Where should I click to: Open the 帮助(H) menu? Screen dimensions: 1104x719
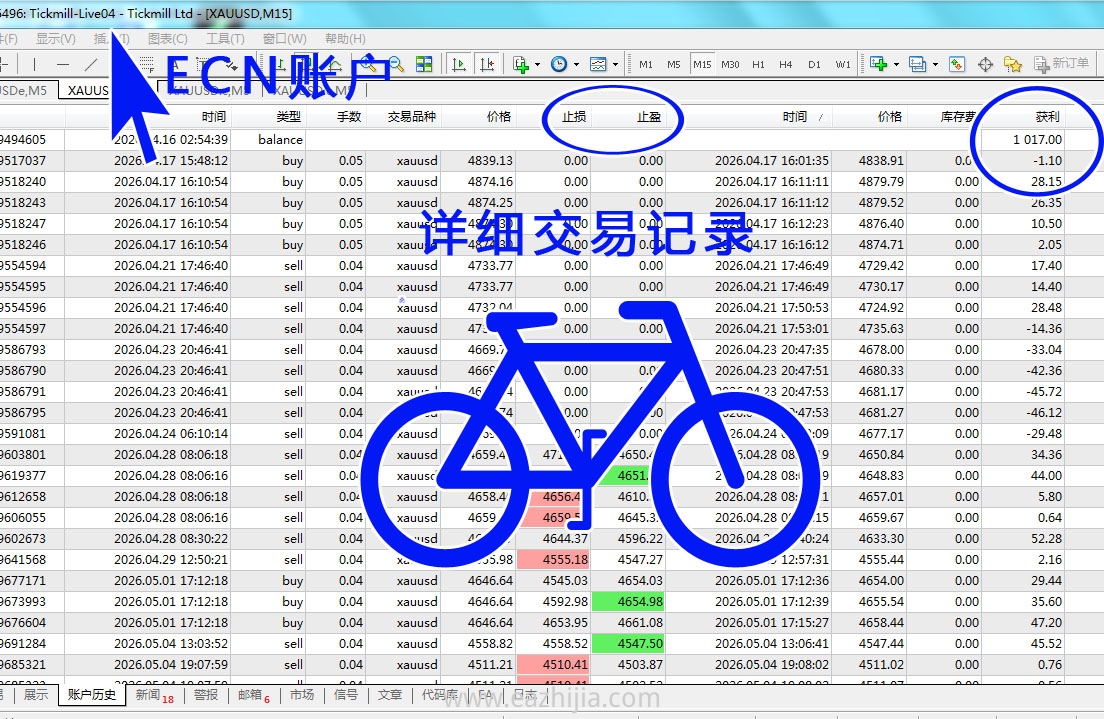tap(345, 39)
